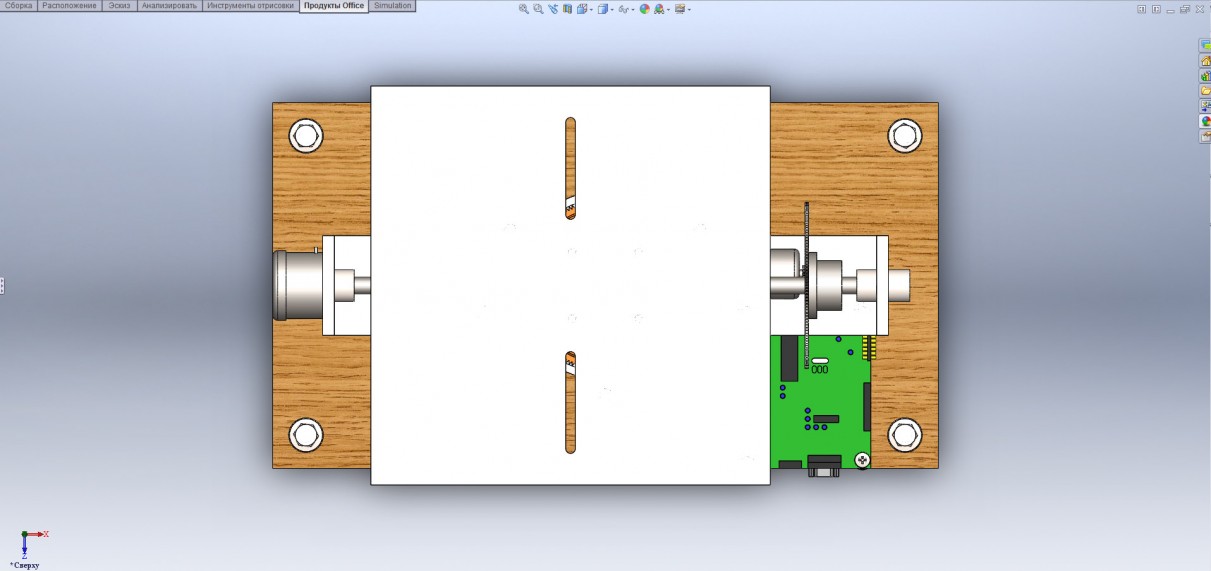The image size is (1211, 571).
Task: Select the Zoom to Area tool
Action: [538, 9]
